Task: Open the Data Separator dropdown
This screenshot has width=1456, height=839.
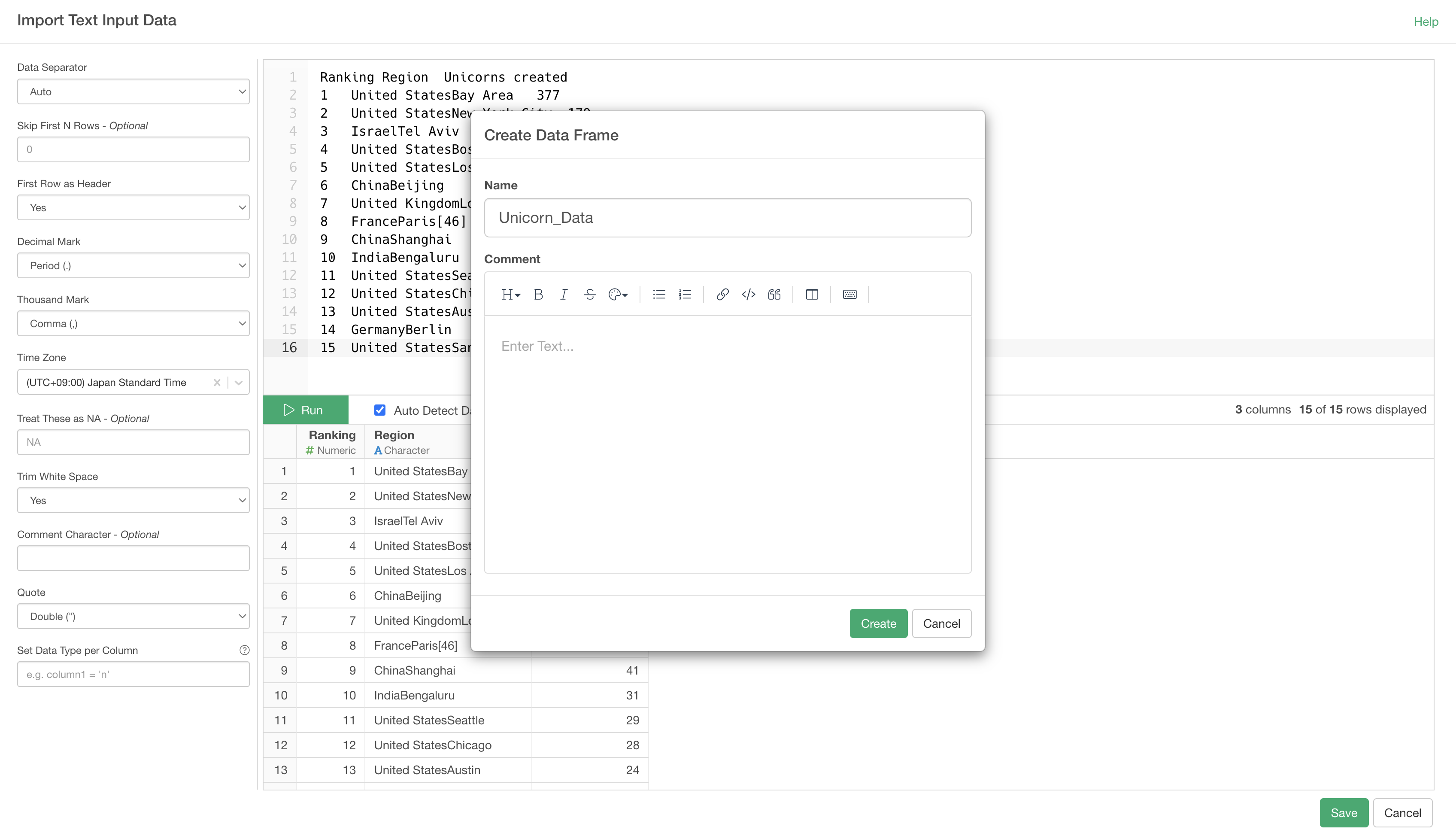Action: click(x=133, y=91)
